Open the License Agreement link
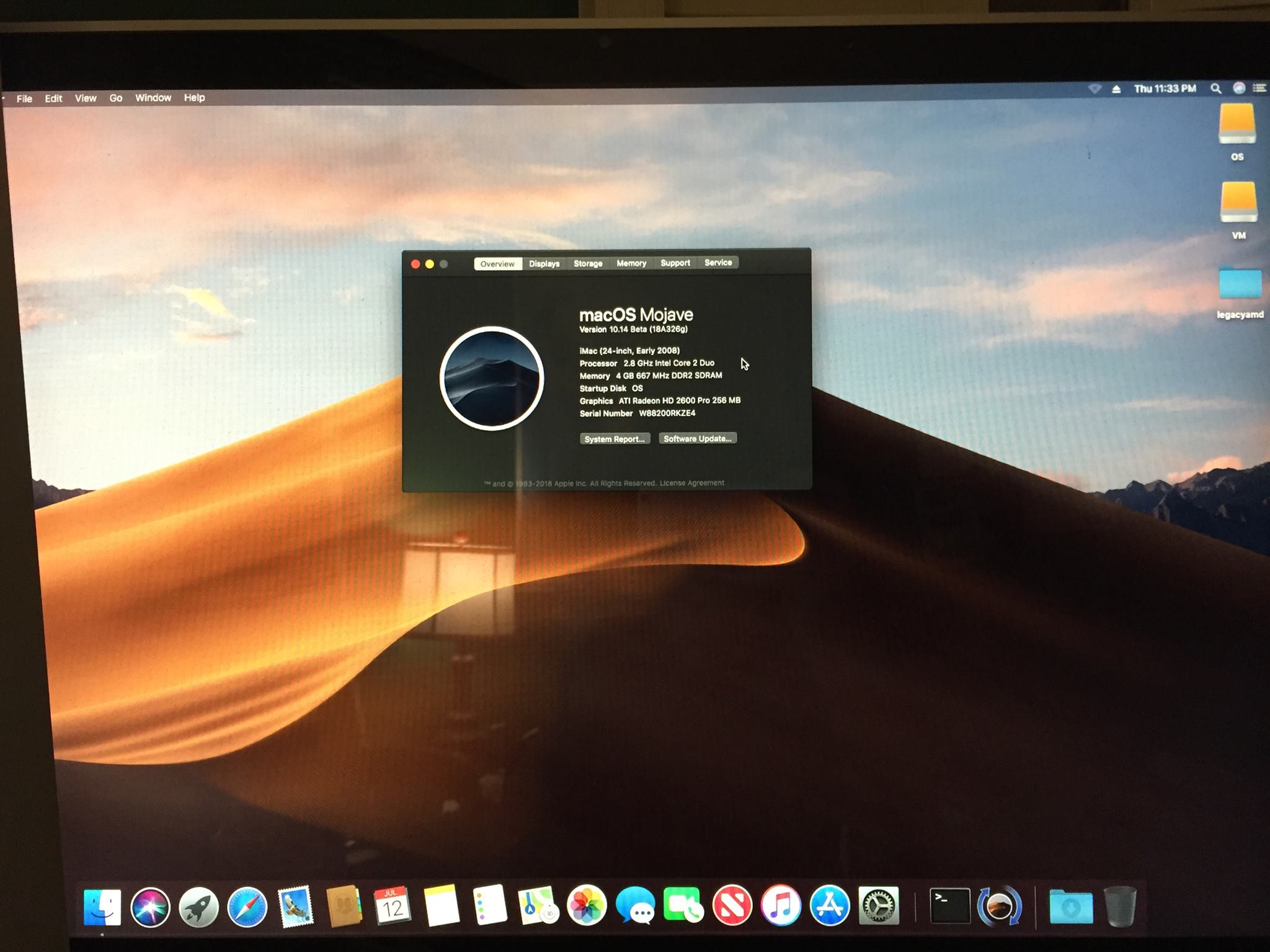1270x952 pixels. (691, 483)
